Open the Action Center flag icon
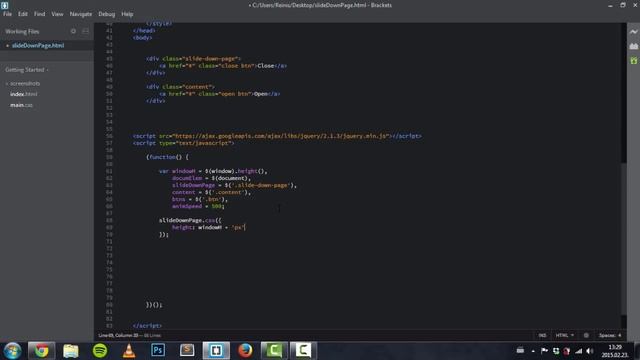Screen dimensions: 640x360 click(544, 351)
